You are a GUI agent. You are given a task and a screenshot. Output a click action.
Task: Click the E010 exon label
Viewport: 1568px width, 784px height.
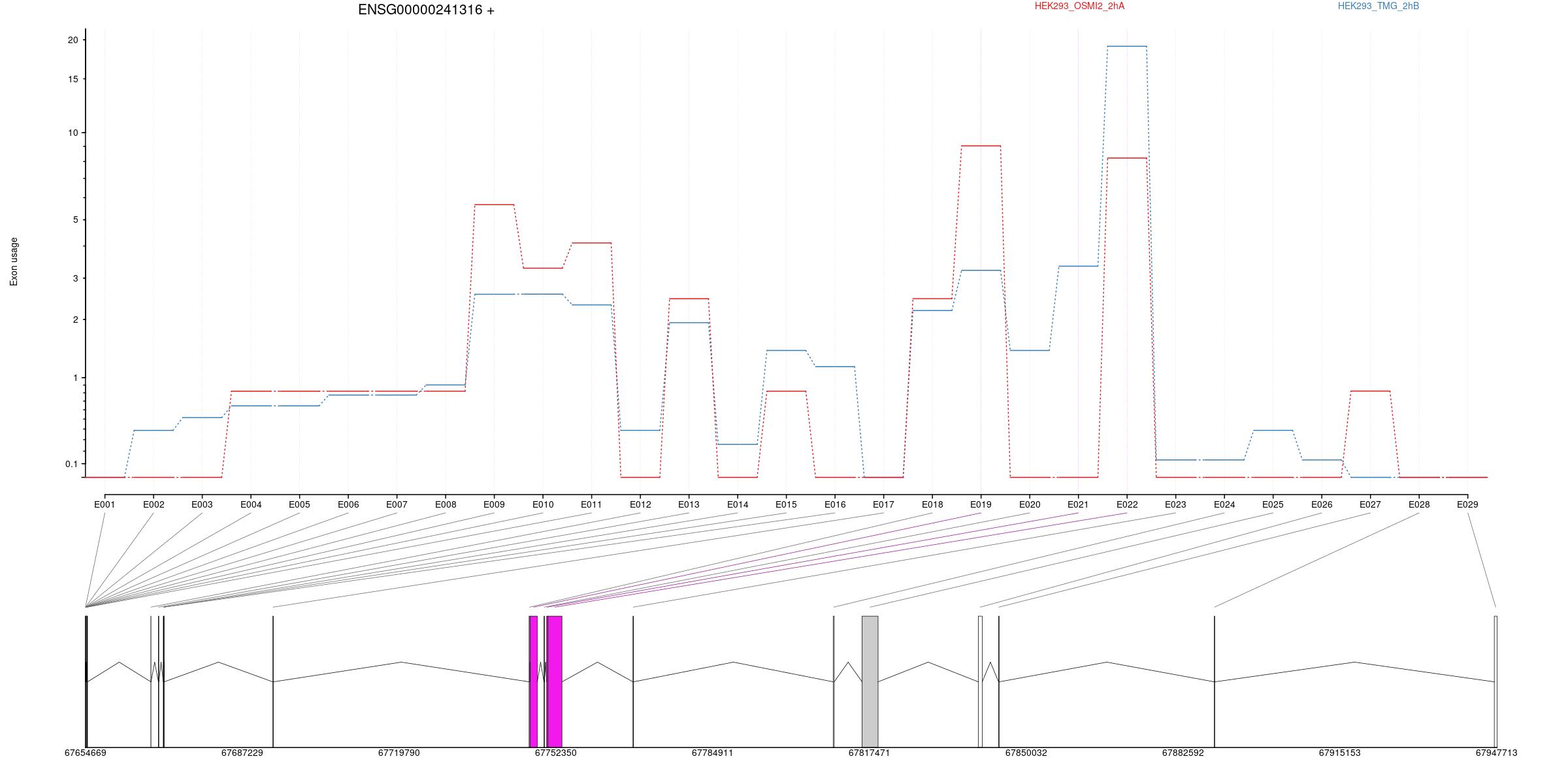pos(543,504)
